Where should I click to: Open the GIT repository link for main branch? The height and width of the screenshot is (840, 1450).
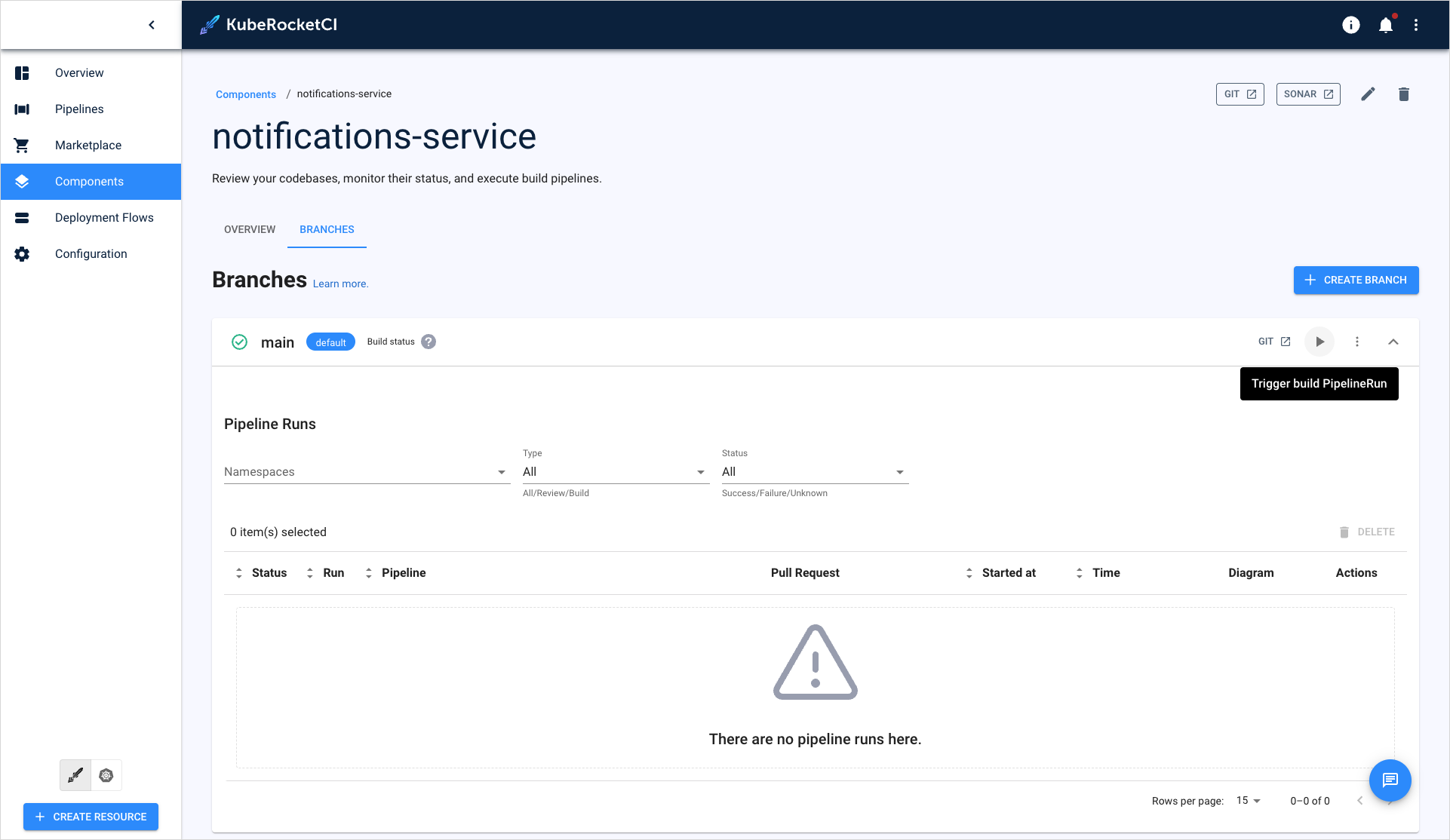pyautogui.click(x=1274, y=341)
